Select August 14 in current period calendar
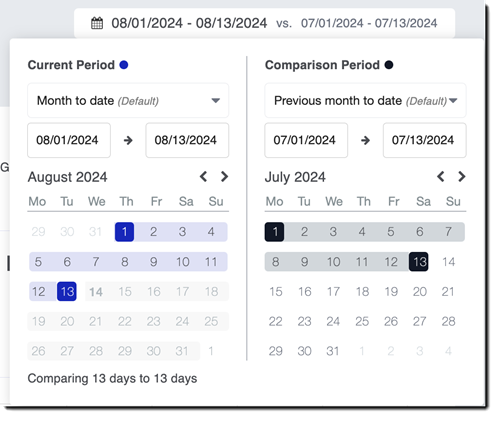Image resolution: width=500 pixels, height=421 pixels. tap(96, 292)
